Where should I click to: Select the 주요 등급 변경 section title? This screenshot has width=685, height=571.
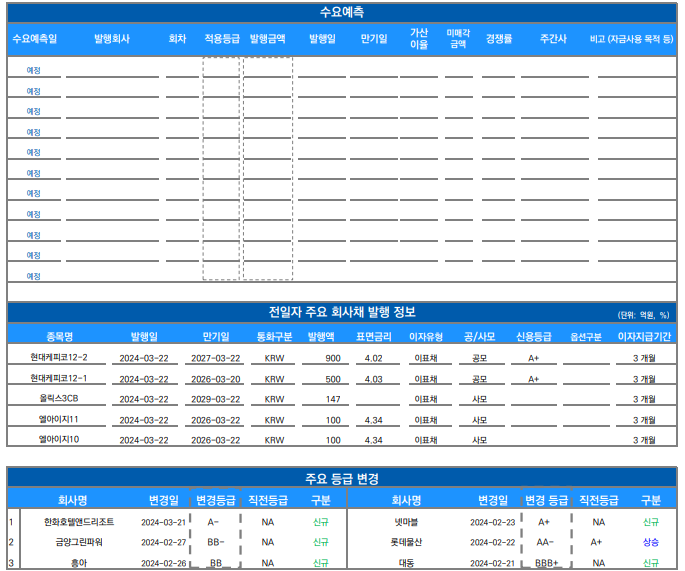[342, 479]
